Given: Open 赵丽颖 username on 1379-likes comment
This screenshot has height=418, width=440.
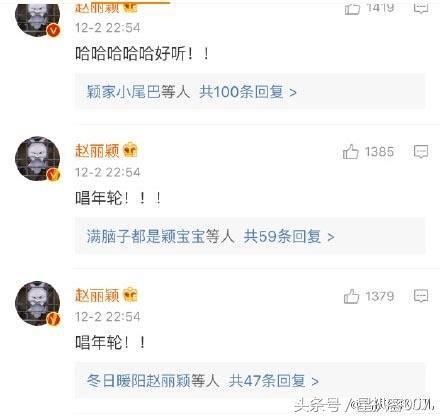Looking at the screenshot, I should [x=97, y=295].
